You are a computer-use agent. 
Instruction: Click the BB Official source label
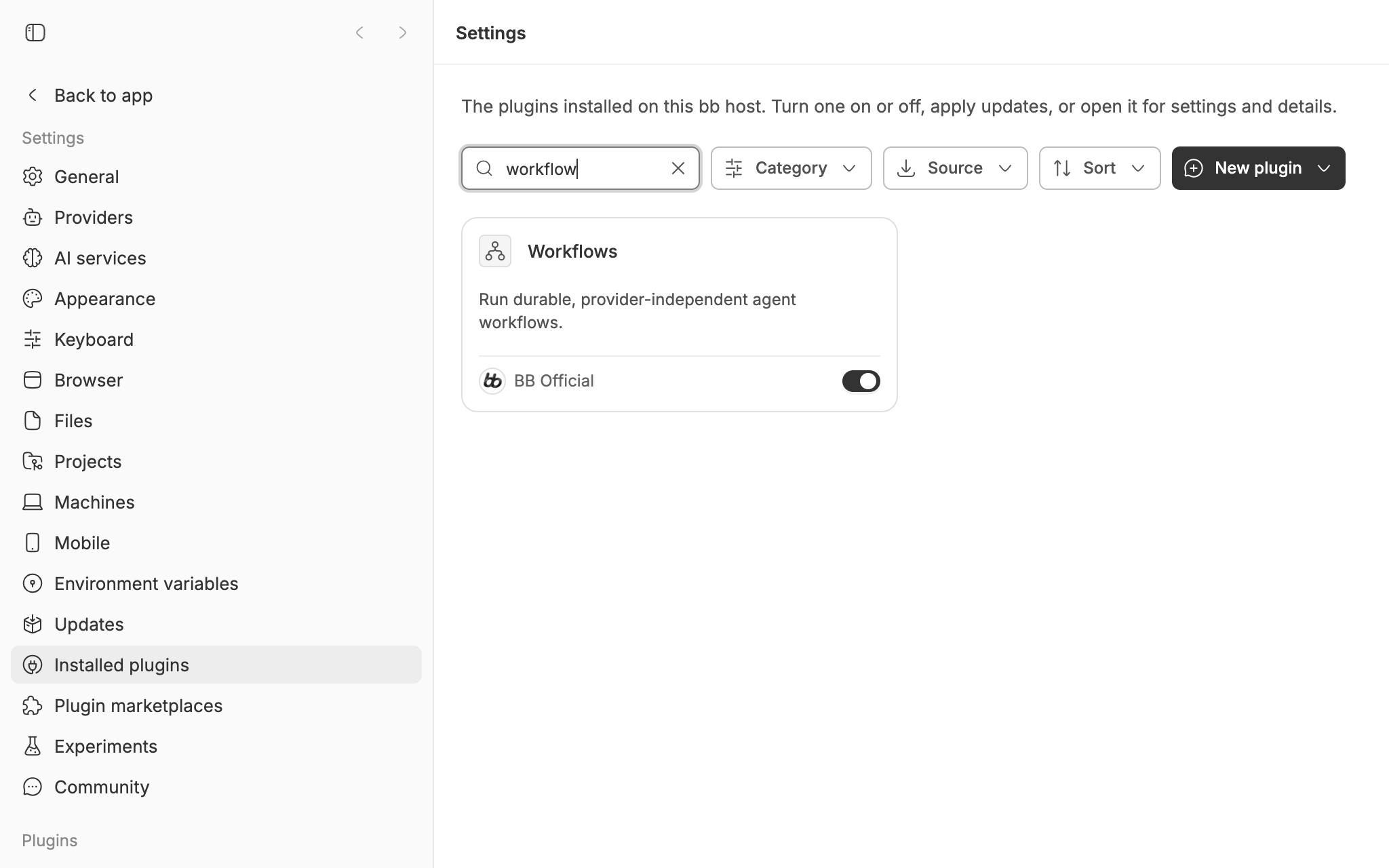pyautogui.click(x=554, y=381)
